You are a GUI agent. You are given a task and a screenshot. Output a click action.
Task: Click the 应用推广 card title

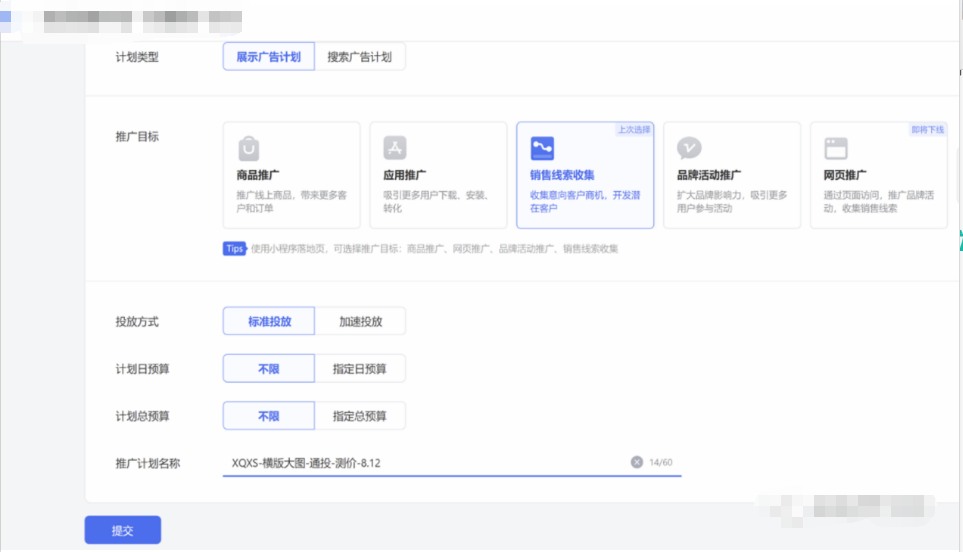pos(405,175)
